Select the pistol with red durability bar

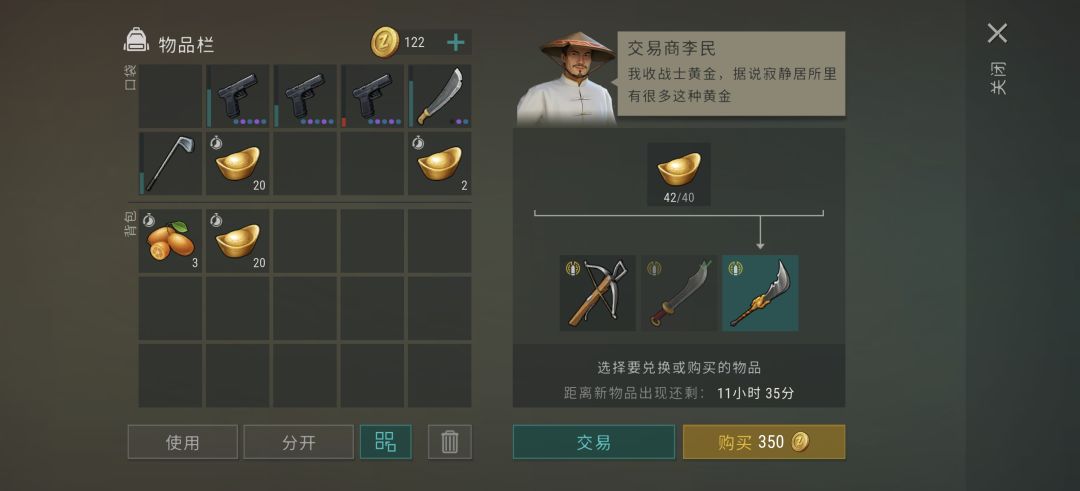tap(372, 96)
